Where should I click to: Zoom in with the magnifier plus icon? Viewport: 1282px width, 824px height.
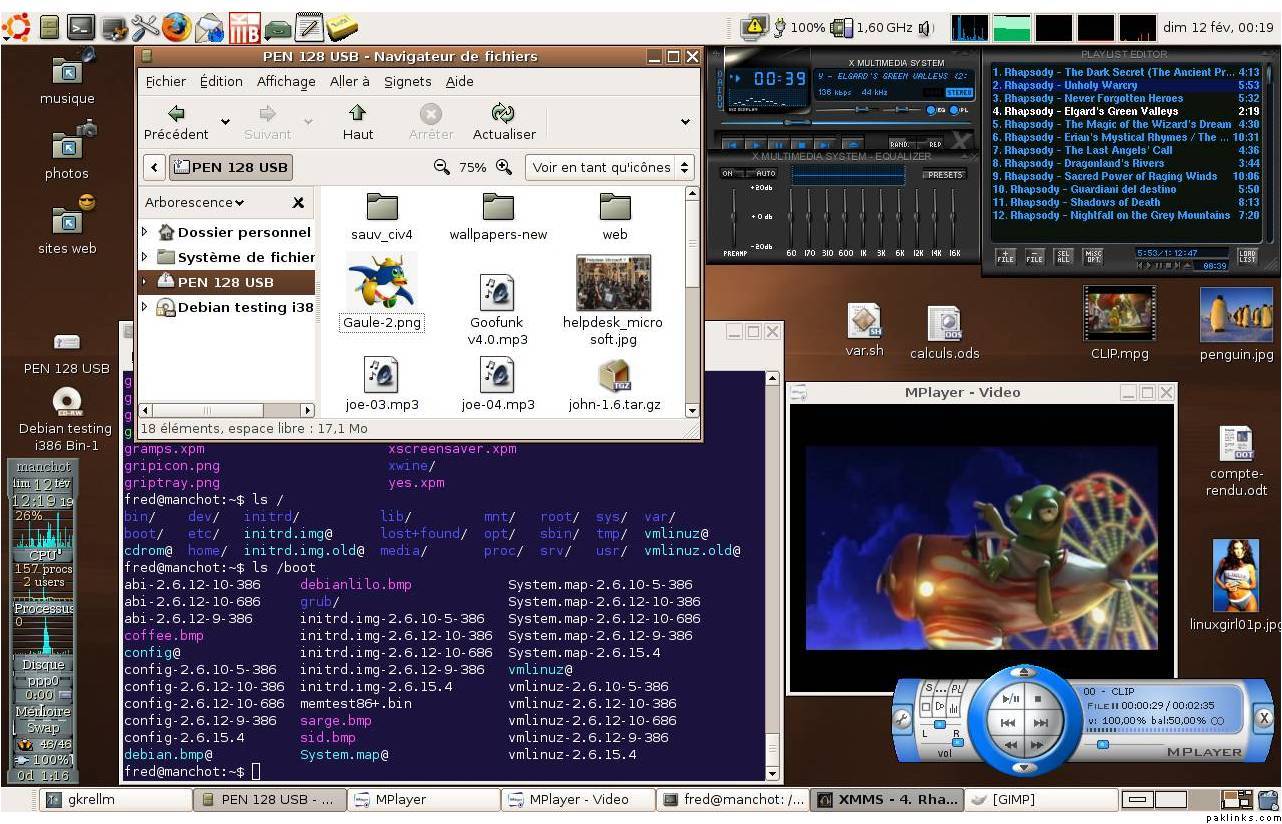503,168
